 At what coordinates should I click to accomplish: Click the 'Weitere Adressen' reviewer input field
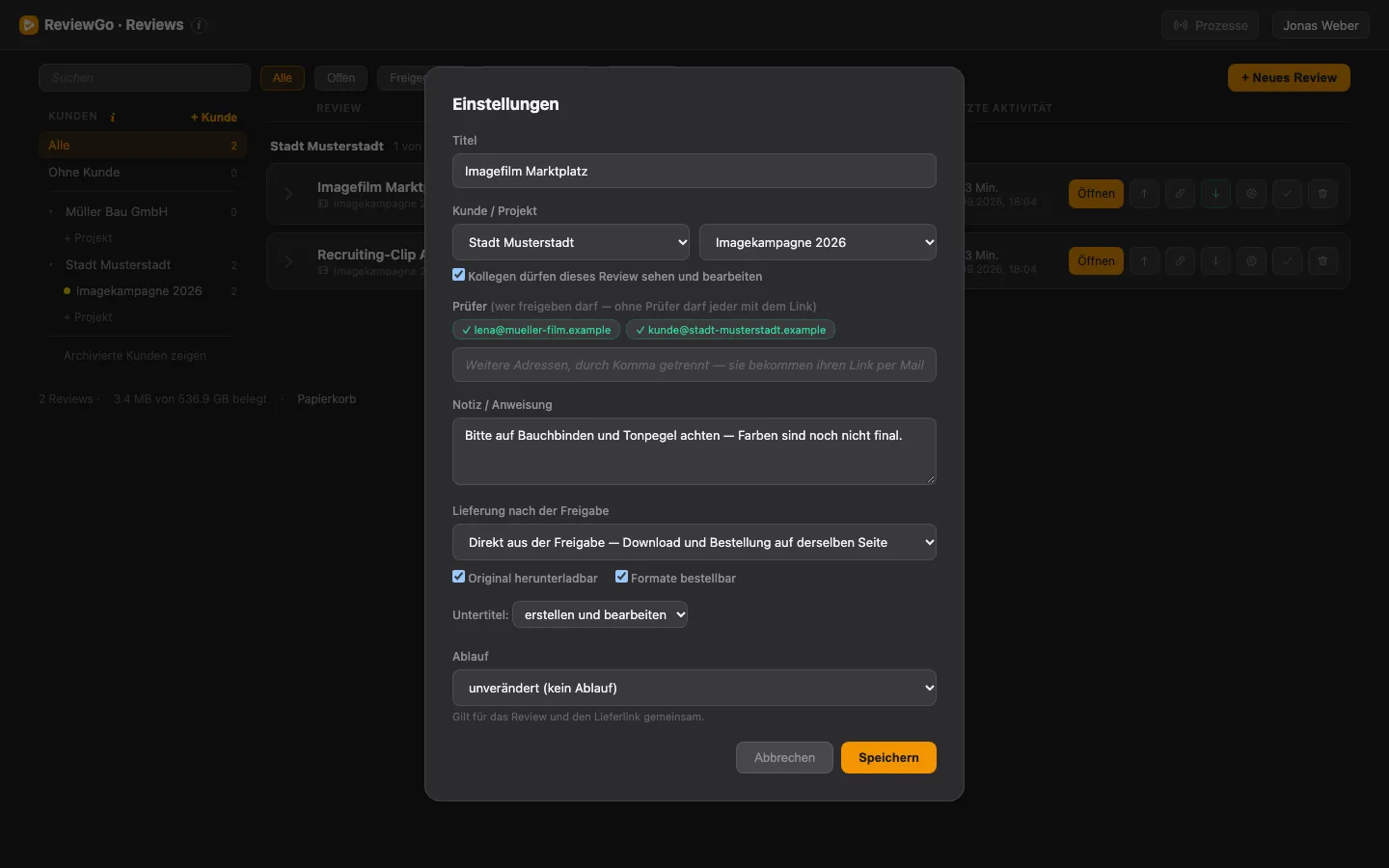(694, 365)
